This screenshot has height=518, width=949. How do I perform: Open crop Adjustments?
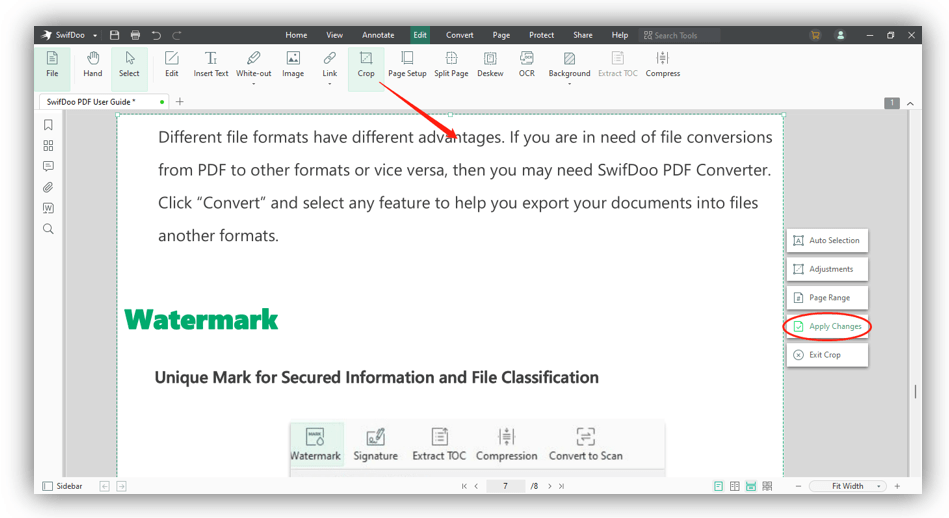(827, 269)
